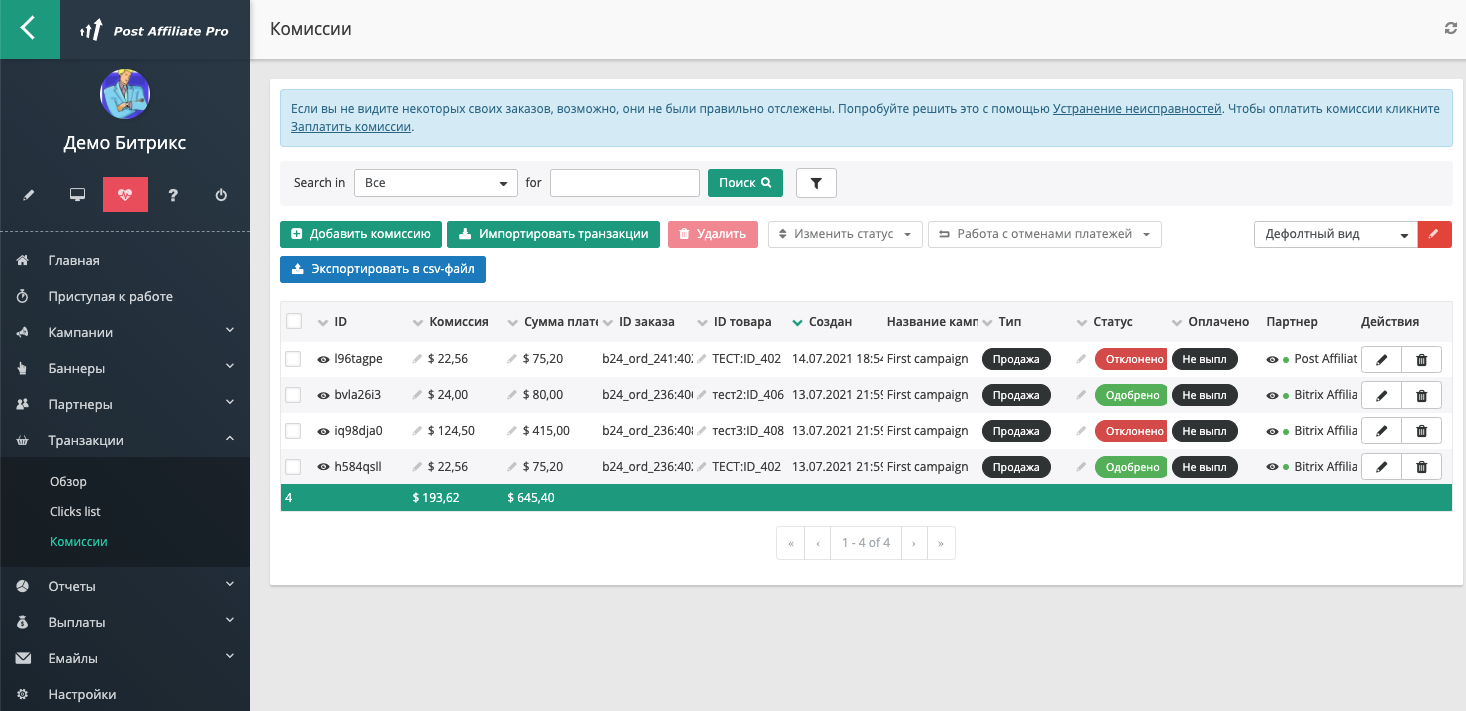Click edit pencil for row bvla26i3
Image resolution: width=1466 pixels, height=711 pixels.
1381,395
